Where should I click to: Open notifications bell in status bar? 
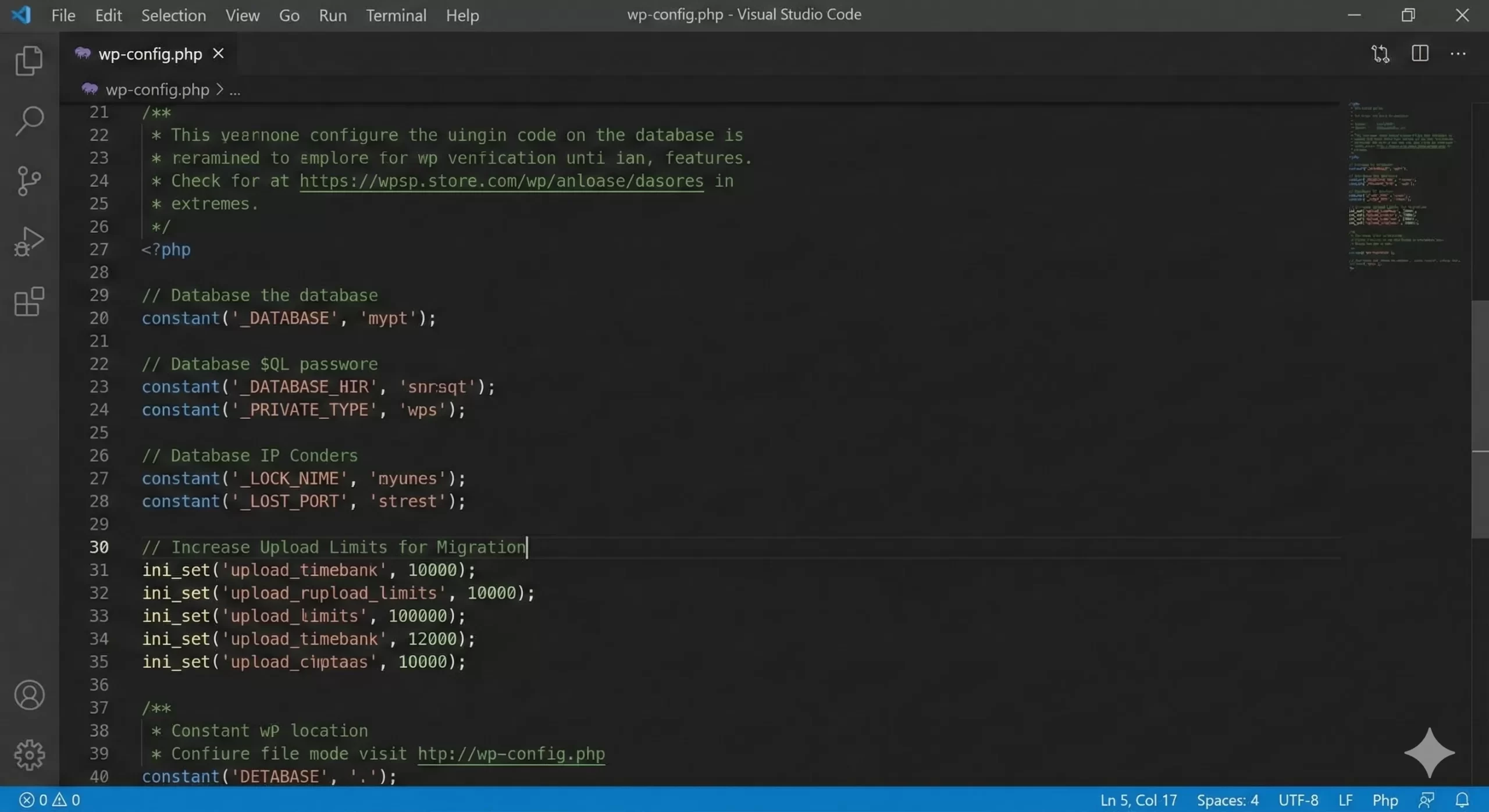[1462, 800]
